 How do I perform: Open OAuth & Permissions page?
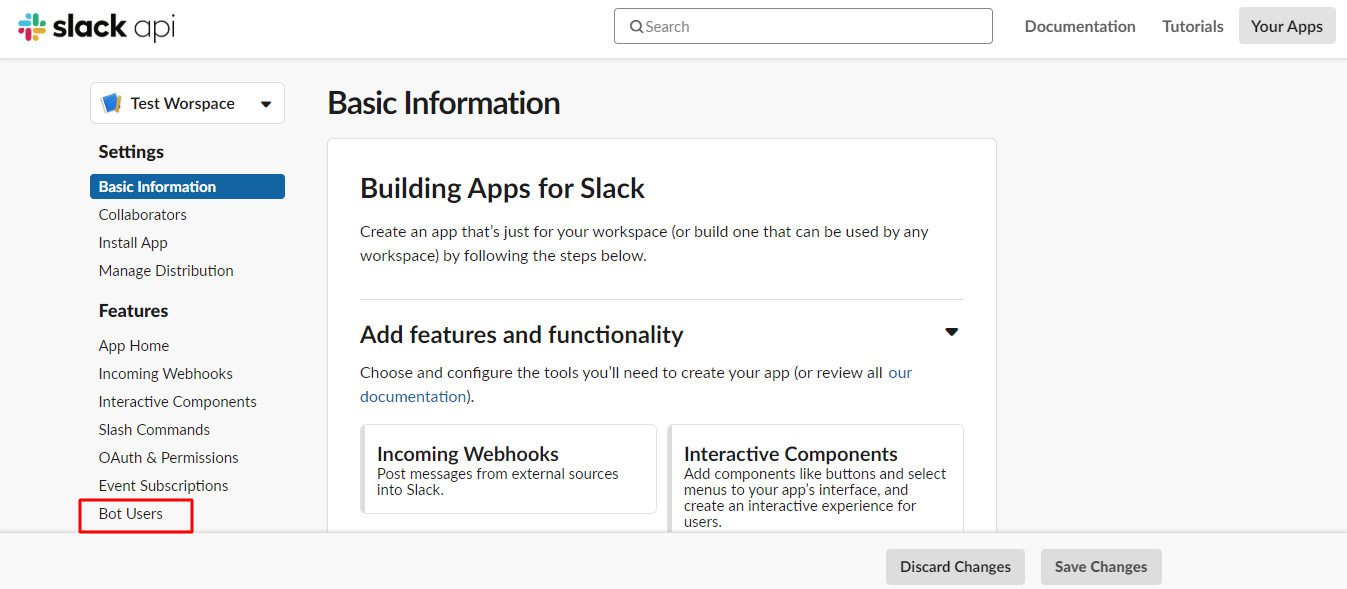[168, 458]
